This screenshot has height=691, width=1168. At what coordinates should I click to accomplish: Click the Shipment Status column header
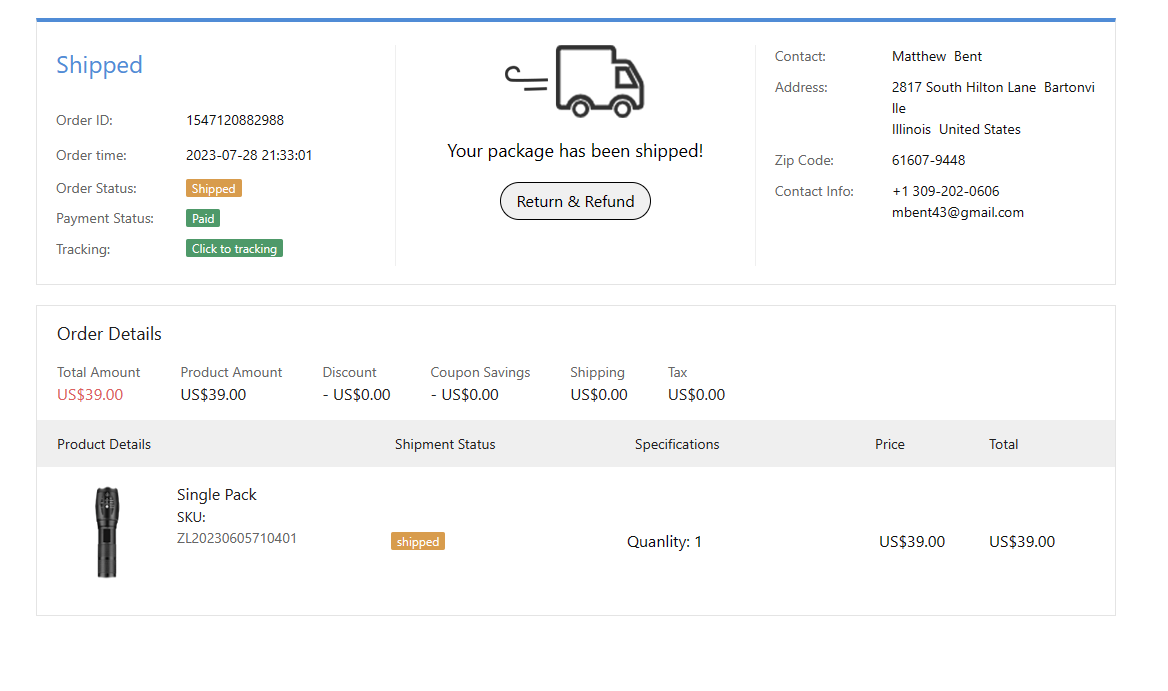click(445, 444)
